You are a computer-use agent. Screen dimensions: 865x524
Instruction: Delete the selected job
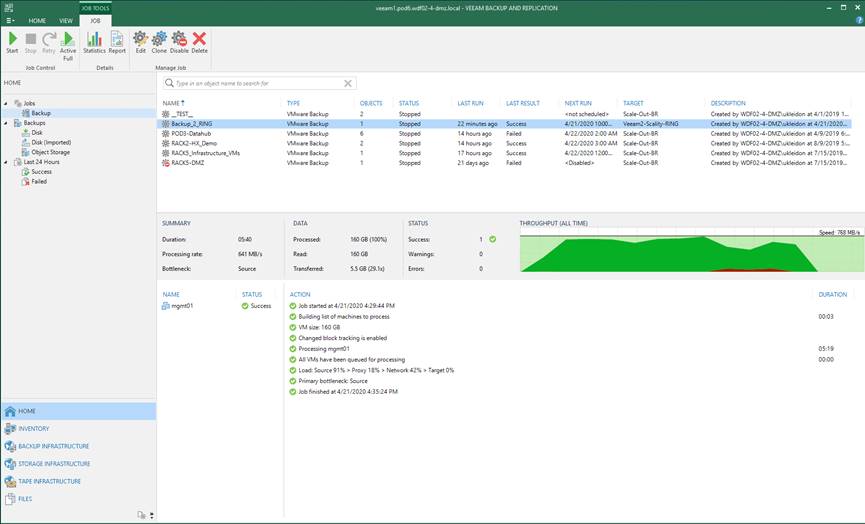(200, 42)
